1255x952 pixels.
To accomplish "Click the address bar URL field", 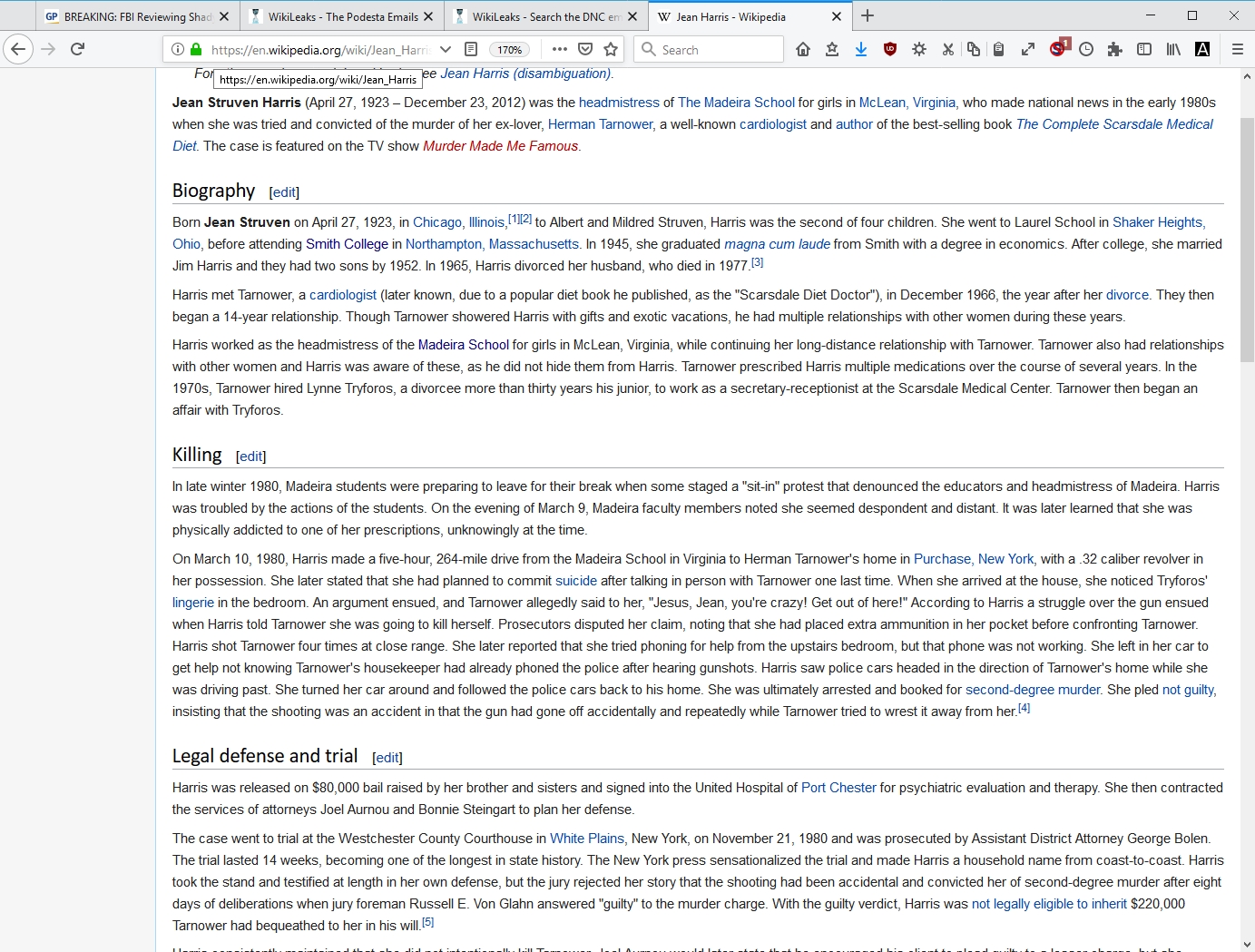I will (319, 50).
